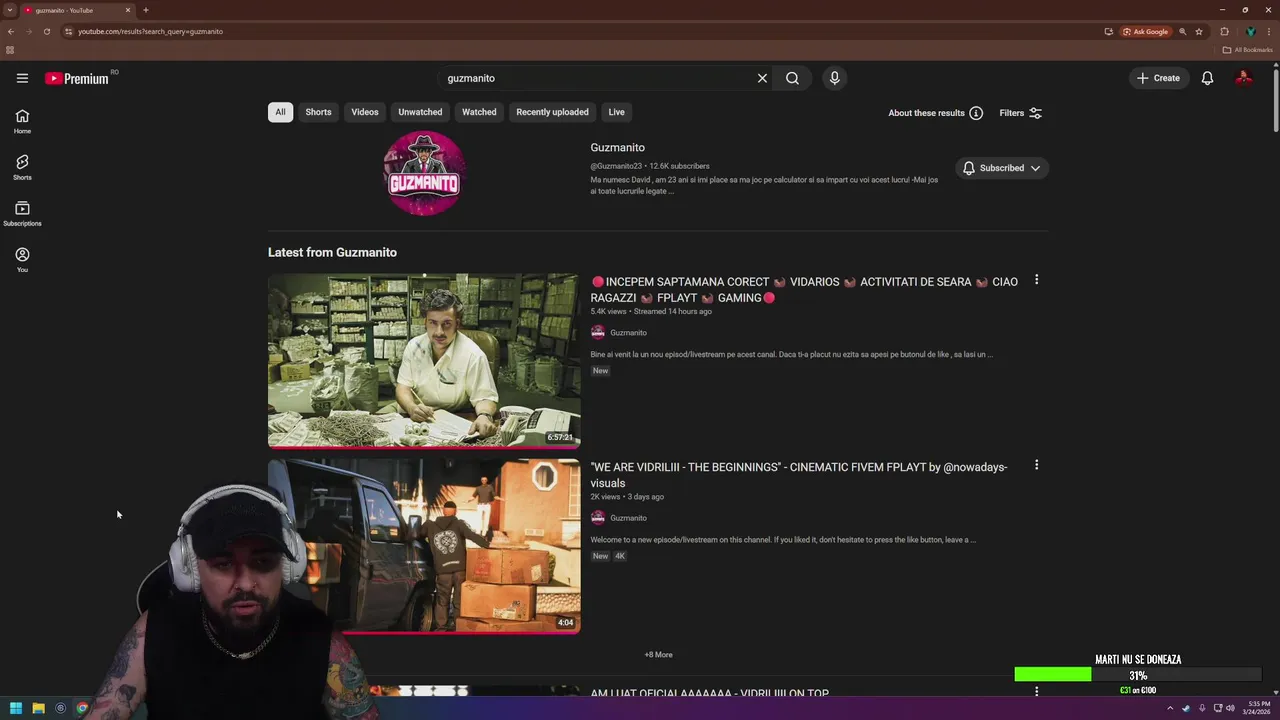Click the Steam tray icon
This screenshot has width=1280, height=720.
pos(1186,708)
